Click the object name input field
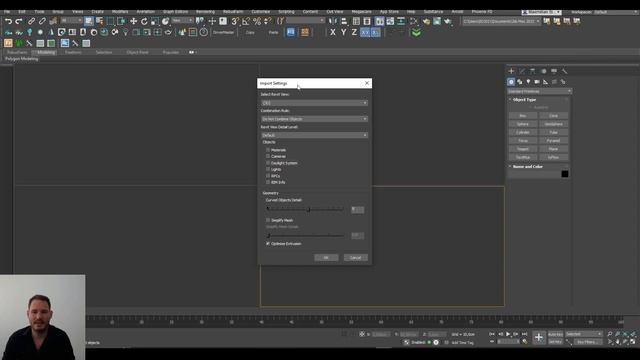 pos(534,174)
